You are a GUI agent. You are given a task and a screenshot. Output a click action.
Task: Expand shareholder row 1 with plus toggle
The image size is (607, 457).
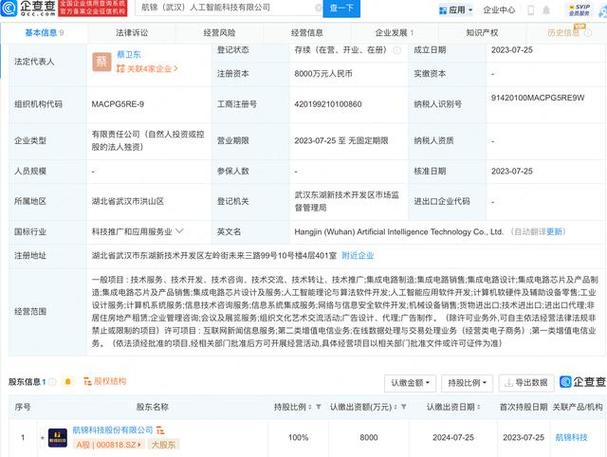pos(42,438)
